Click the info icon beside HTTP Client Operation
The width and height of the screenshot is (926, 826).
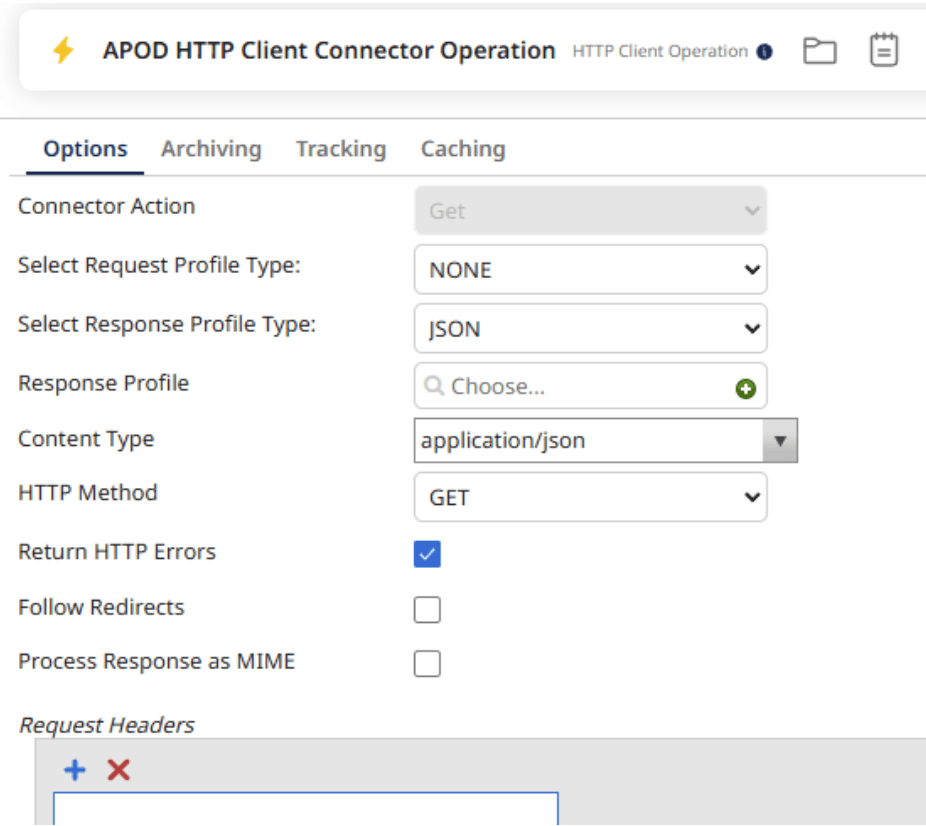(764, 52)
